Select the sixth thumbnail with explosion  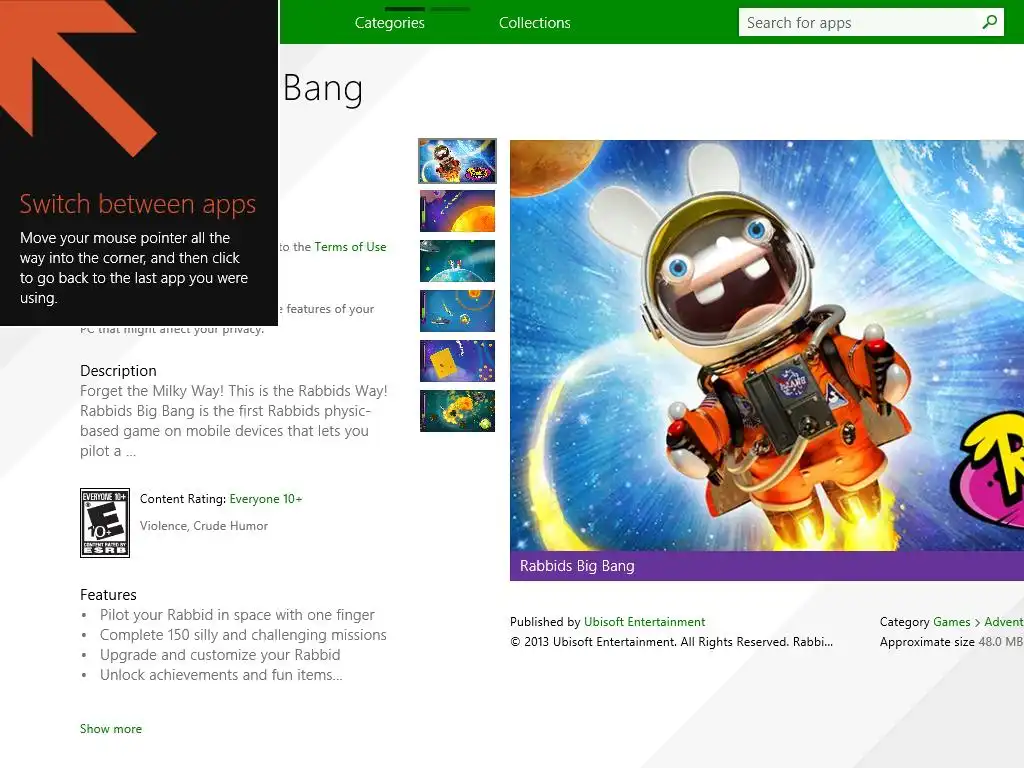457,411
